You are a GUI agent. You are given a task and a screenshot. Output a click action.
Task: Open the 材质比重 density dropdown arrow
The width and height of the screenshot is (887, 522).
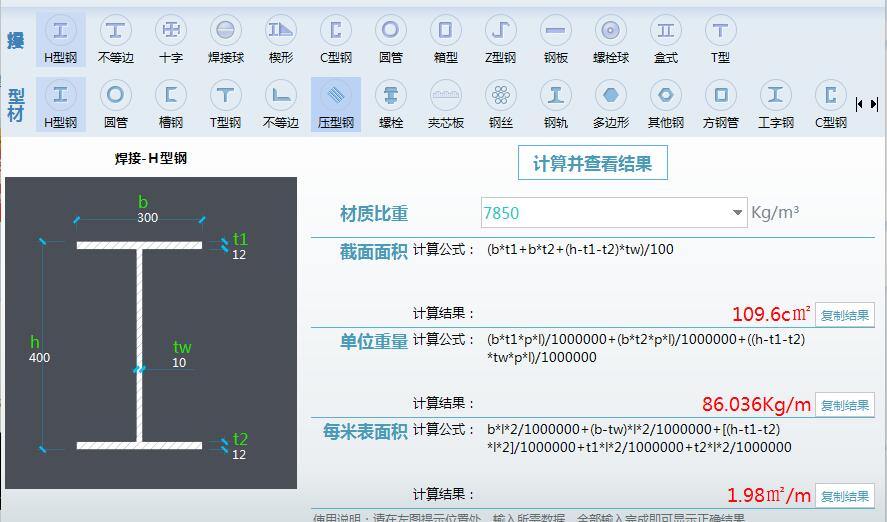click(737, 213)
